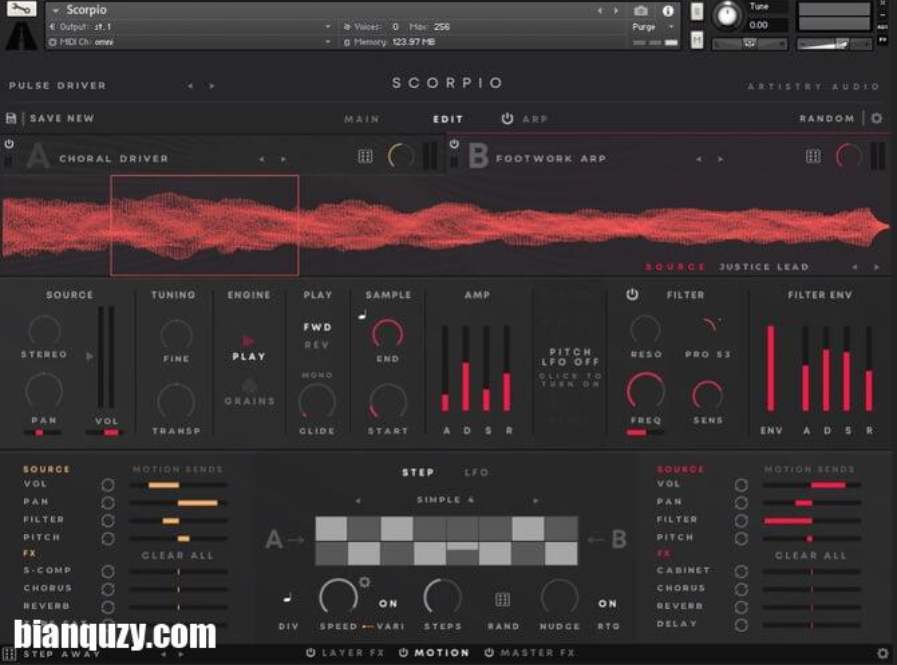This screenshot has width=897, height=665.
Task: Toggle the FILTER power button
Action: [x=632, y=294]
